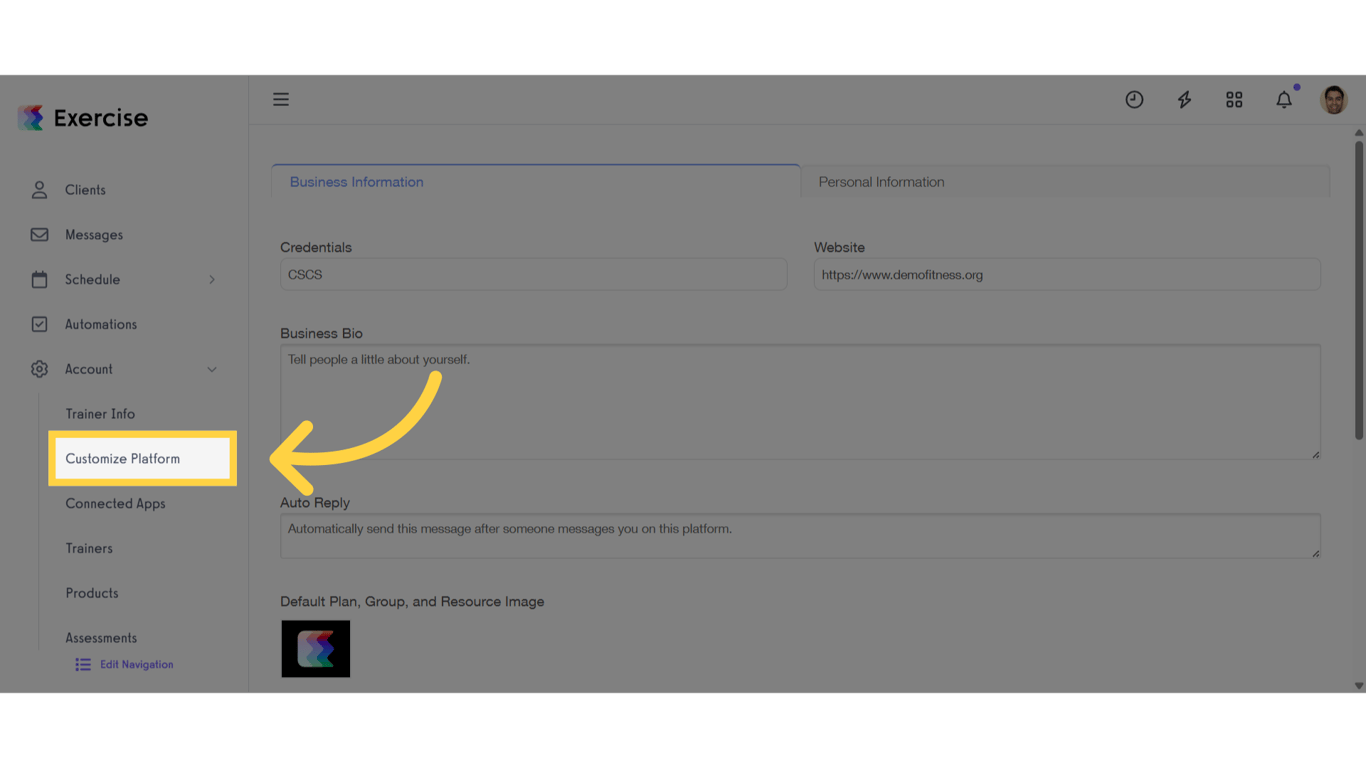Click the lightning bolt quick-actions icon
Screen dimensions: 1366x768
(1184, 99)
